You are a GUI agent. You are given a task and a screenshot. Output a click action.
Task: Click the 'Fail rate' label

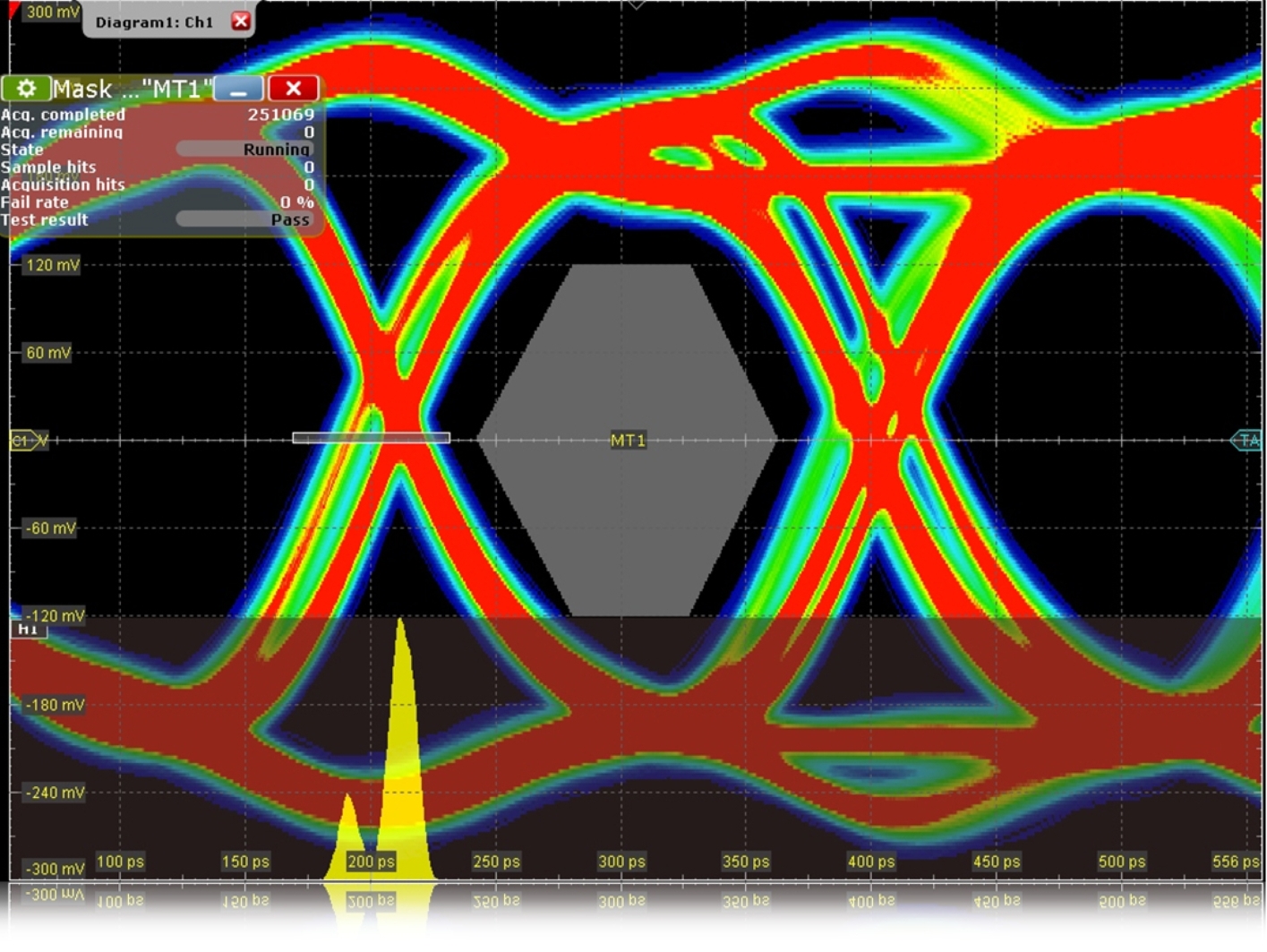point(35,202)
